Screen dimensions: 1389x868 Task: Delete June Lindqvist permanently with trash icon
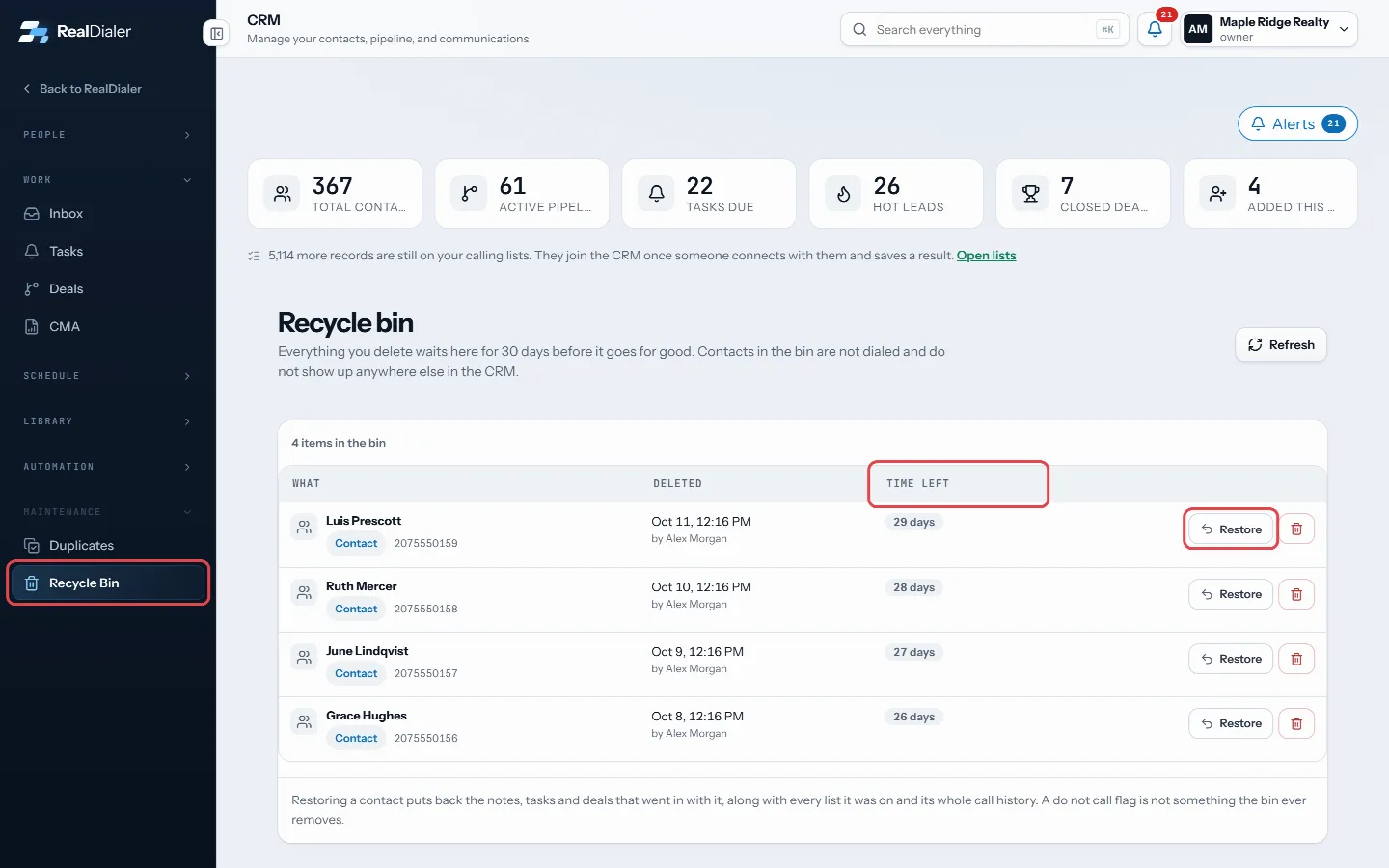(1296, 659)
